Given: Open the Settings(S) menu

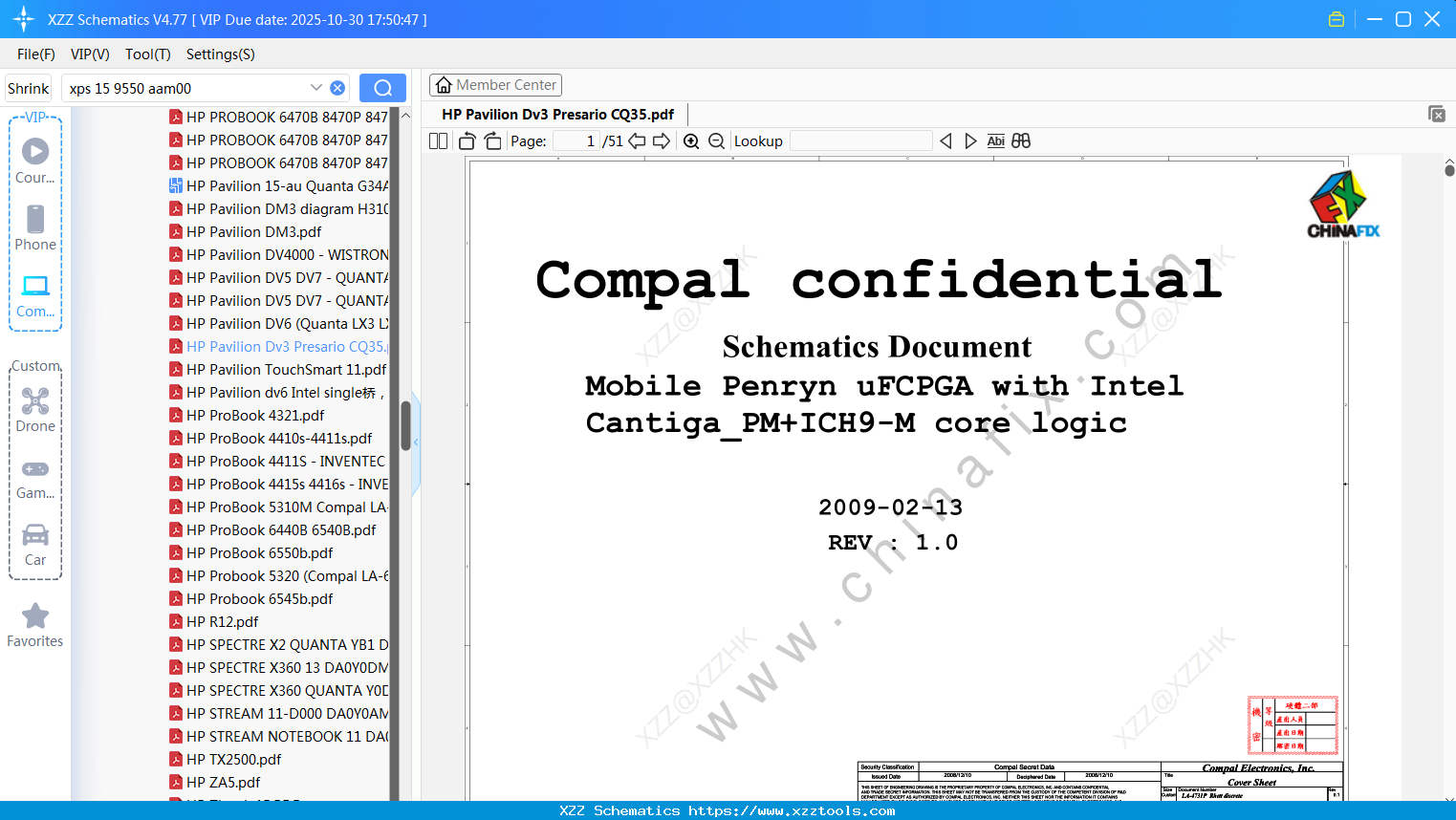Looking at the screenshot, I should click(x=221, y=54).
